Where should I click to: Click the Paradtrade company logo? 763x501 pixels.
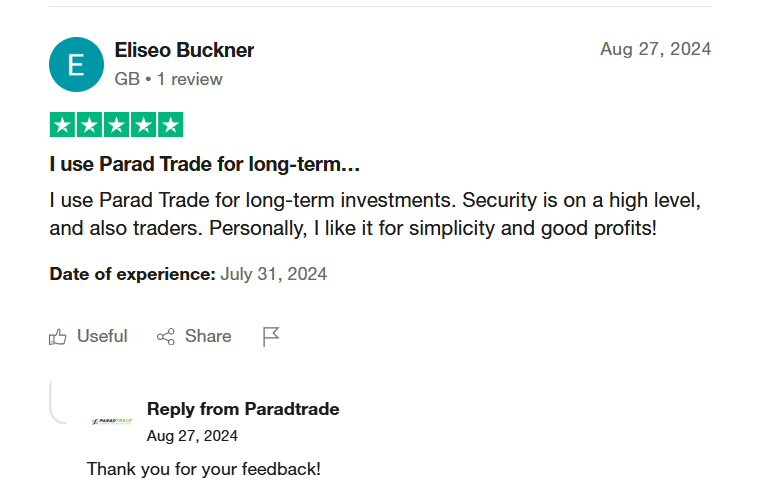(112, 421)
